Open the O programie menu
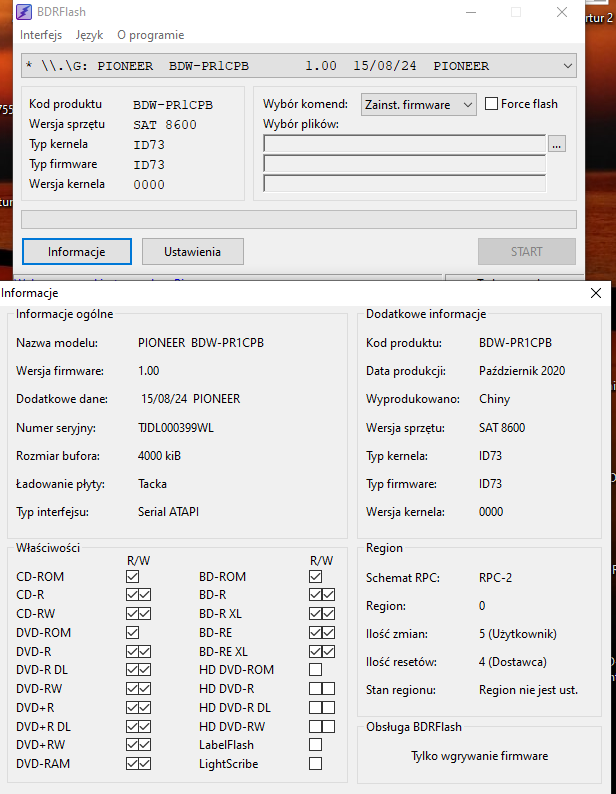616x794 pixels. coord(150,35)
